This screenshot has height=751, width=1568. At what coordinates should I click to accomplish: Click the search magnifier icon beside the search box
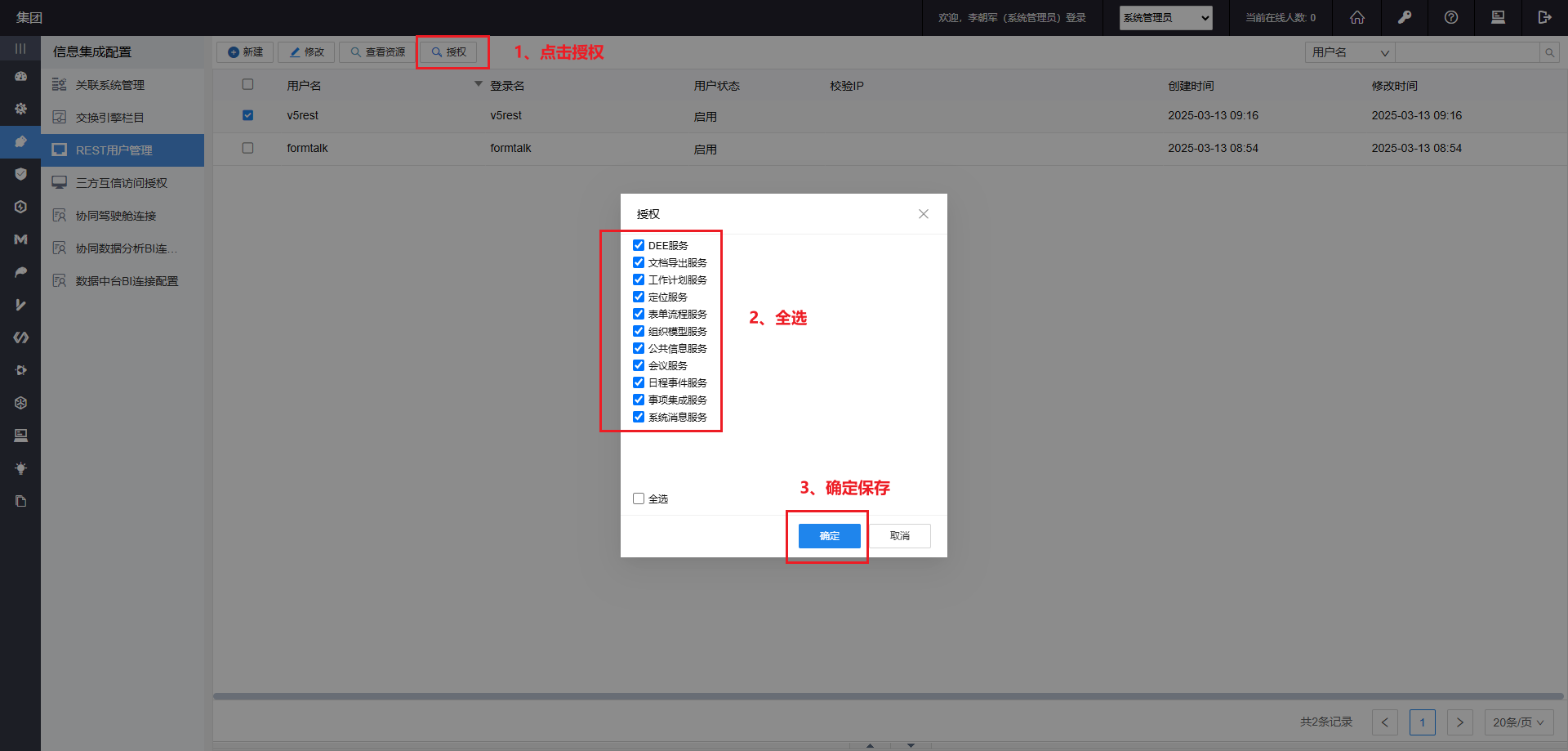click(1549, 53)
